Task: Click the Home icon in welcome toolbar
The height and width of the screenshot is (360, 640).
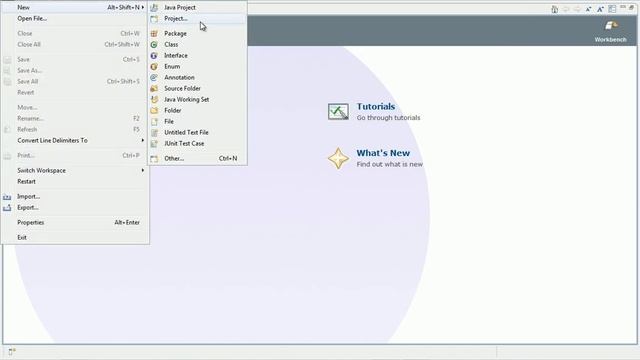Action: (x=554, y=9)
